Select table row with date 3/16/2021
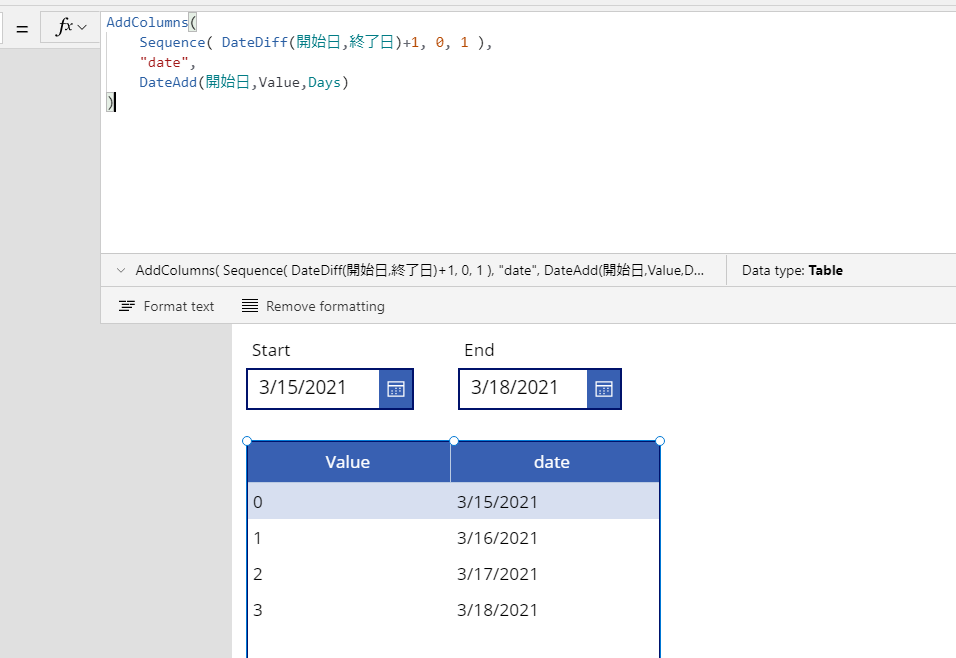Image resolution: width=956 pixels, height=658 pixels. [x=454, y=537]
